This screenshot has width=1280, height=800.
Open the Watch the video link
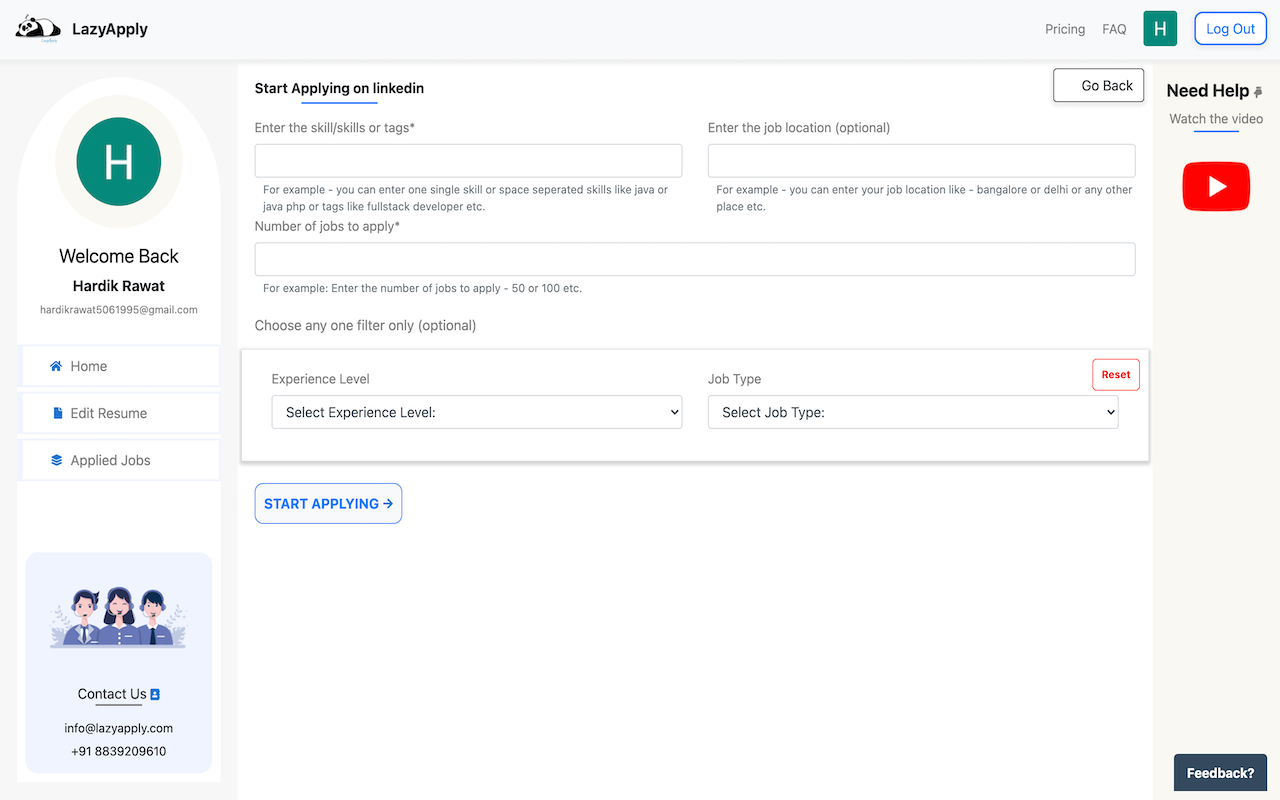click(1215, 119)
